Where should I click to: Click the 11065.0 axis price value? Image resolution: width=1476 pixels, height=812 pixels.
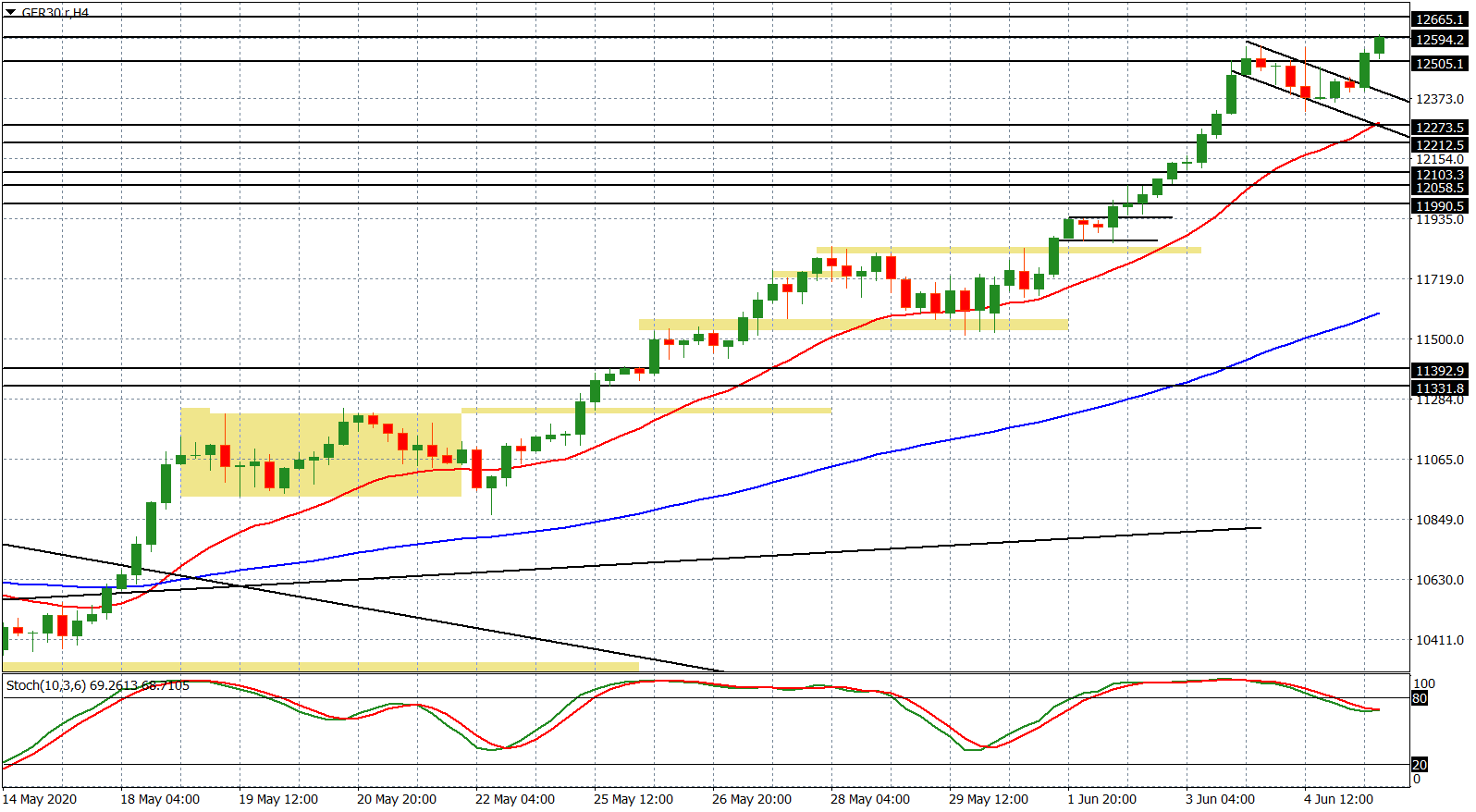[x=1440, y=460]
